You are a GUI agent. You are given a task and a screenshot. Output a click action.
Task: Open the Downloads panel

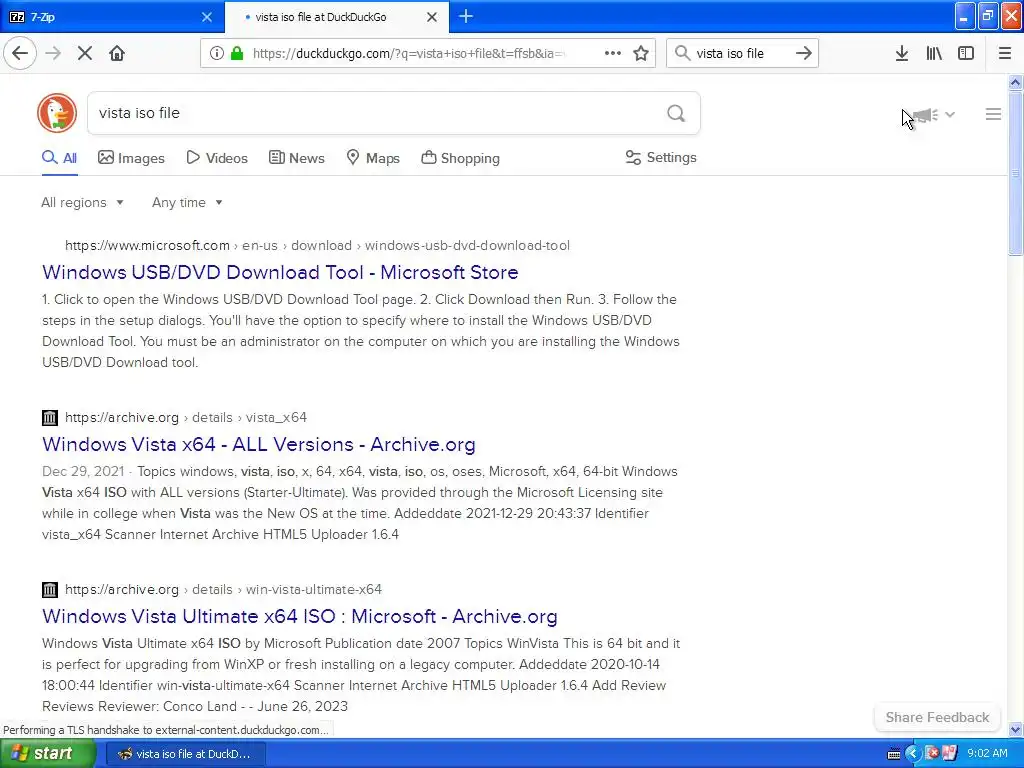click(x=902, y=53)
